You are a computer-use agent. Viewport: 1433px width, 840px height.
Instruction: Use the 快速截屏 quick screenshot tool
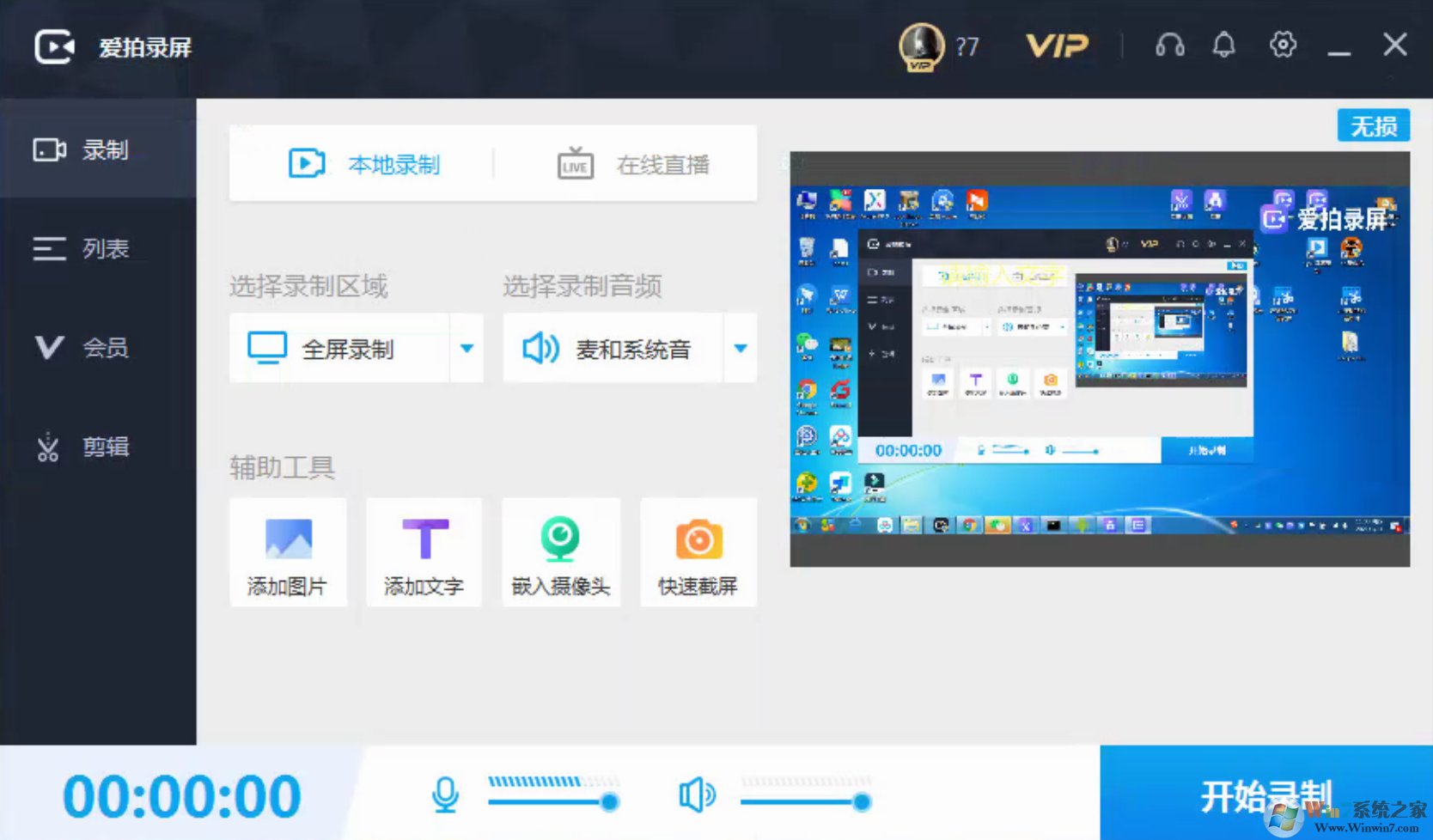pyautogui.click(x=698, y=551)
